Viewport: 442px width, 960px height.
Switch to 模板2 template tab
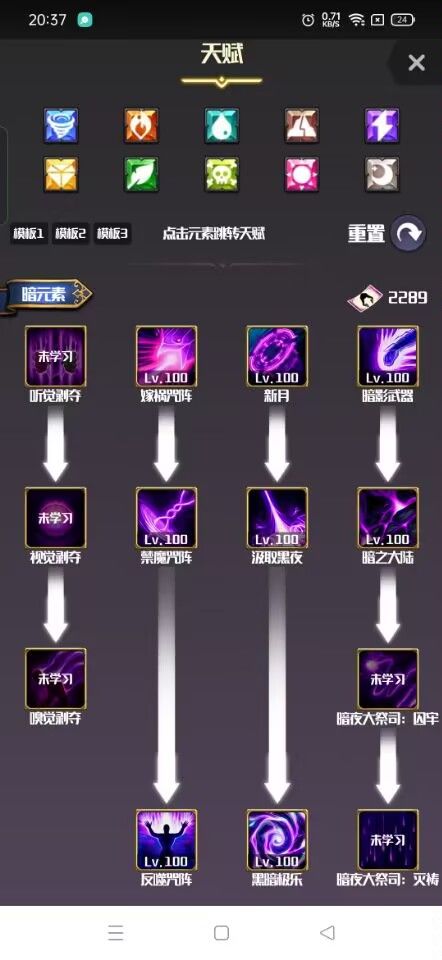(70, 234)
